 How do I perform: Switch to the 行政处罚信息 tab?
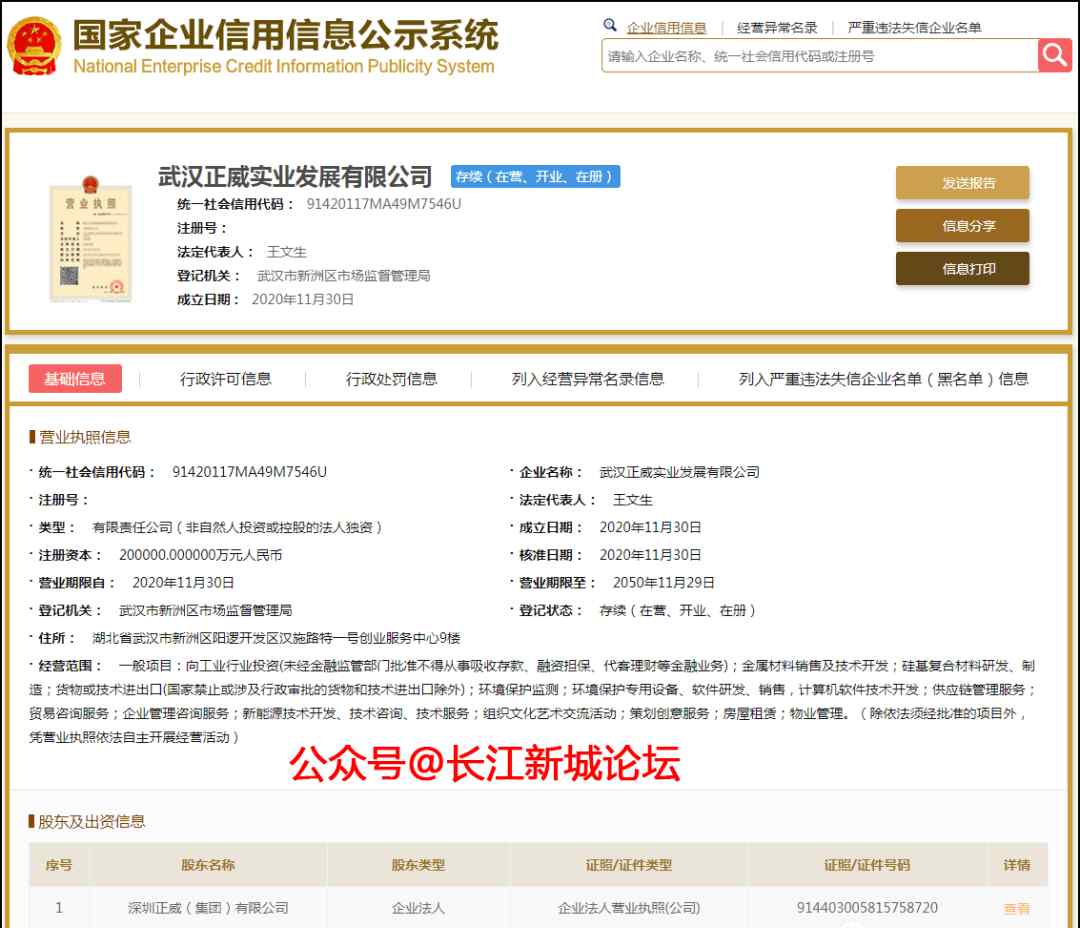point(391,379)
